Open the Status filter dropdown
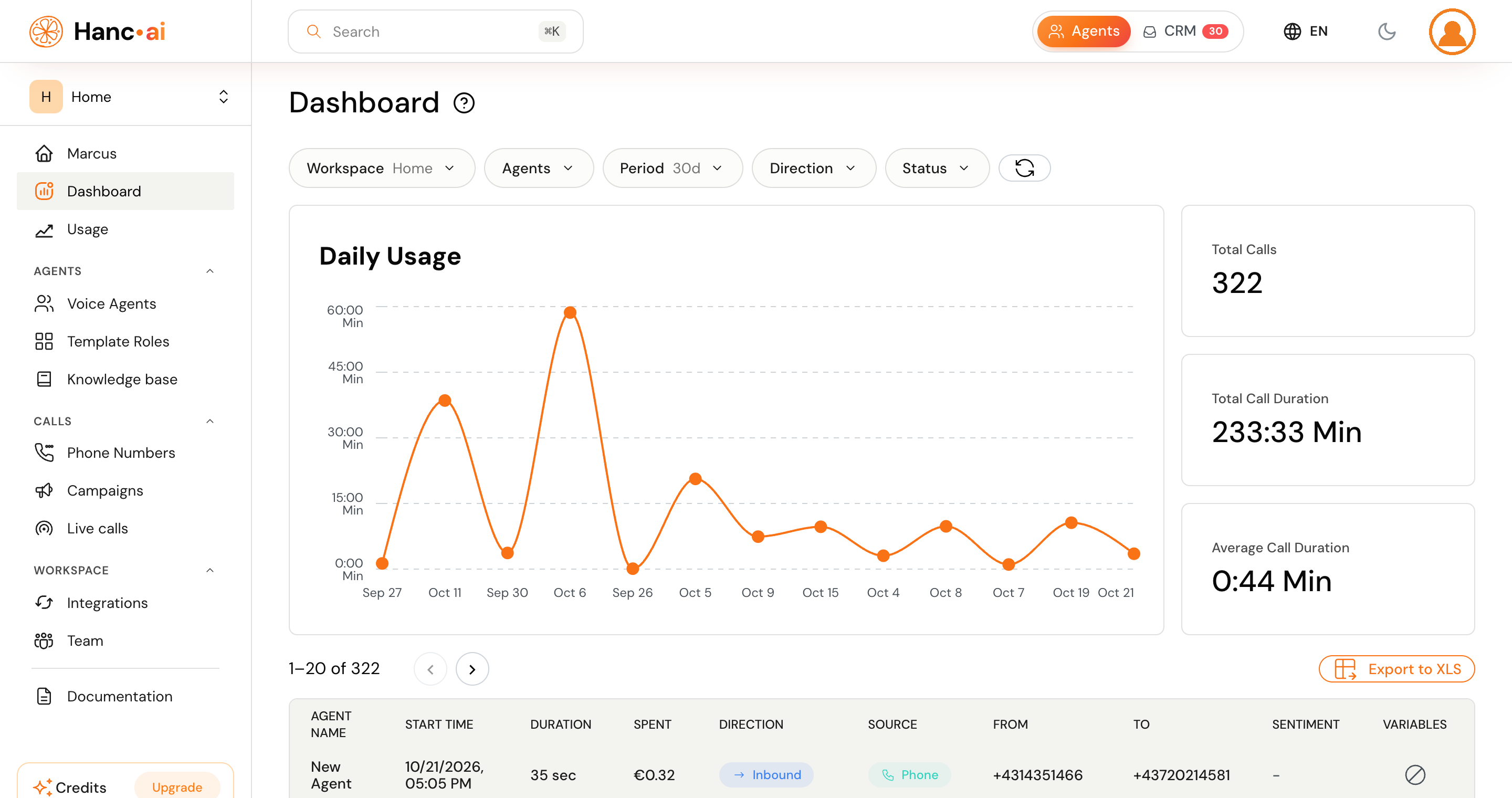The height and width of the screenshot is (798, 1512). [937, 169]
